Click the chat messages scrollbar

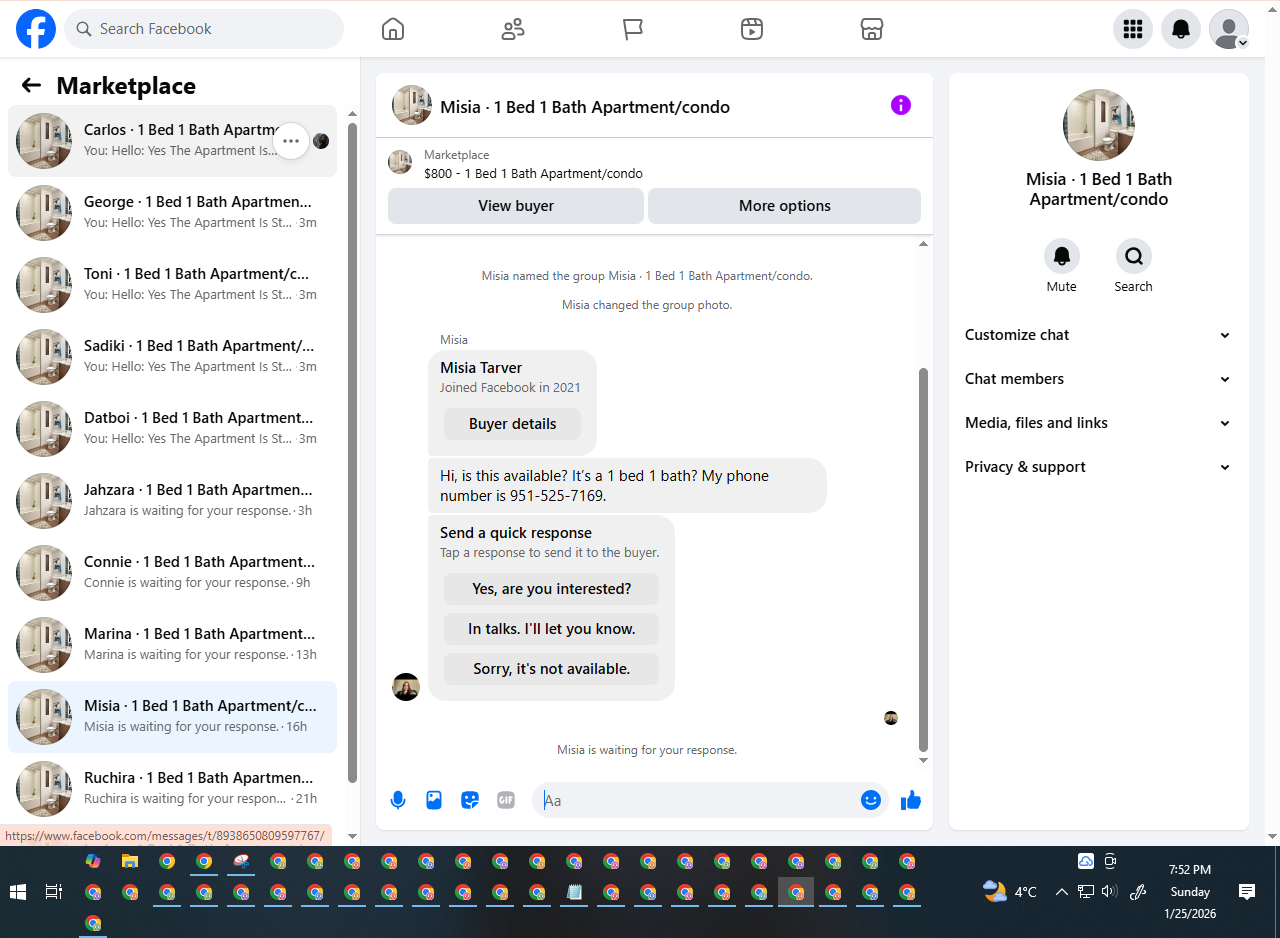923,560
